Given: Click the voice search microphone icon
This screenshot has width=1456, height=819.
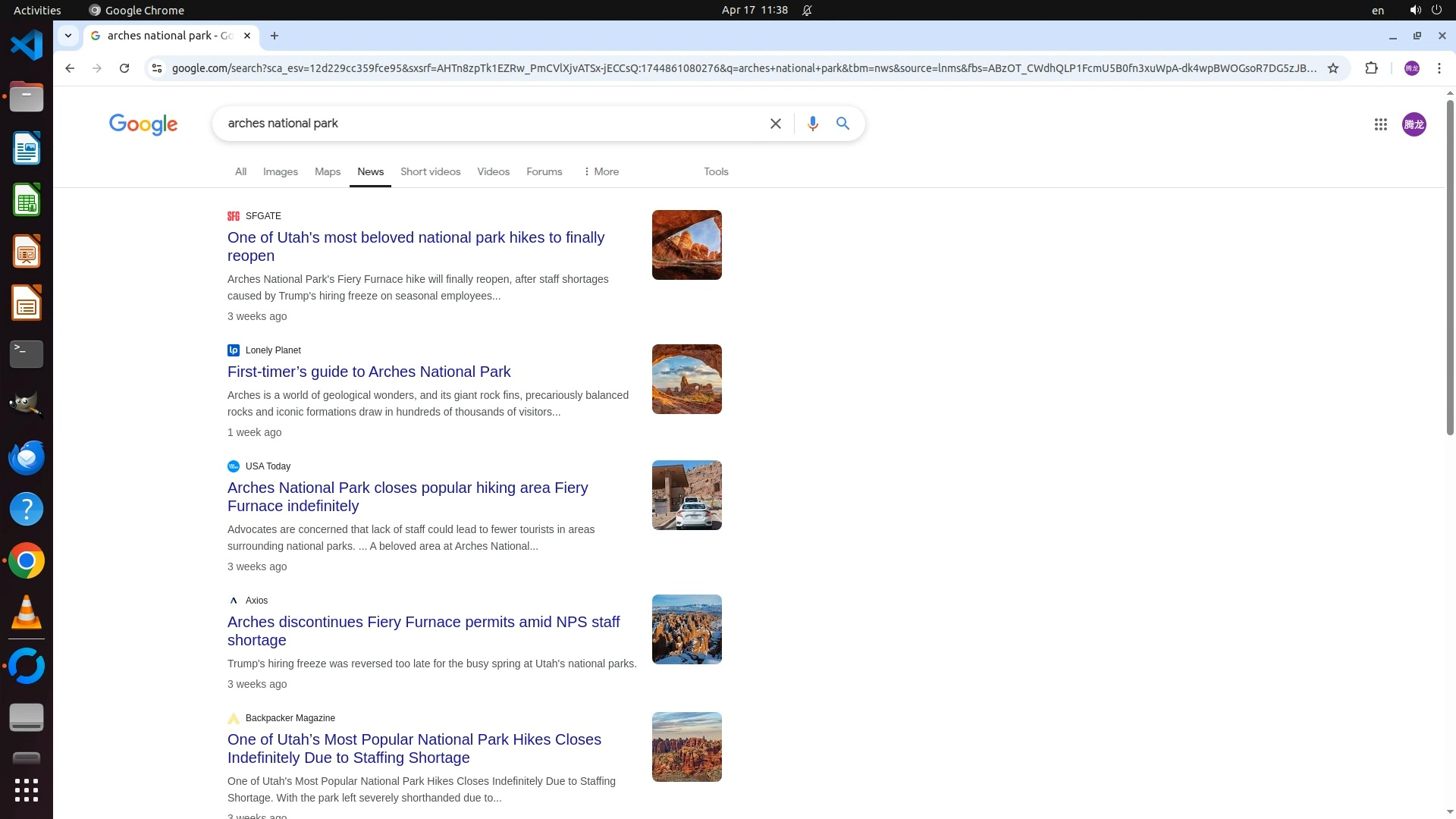Looking at the screenshot, I should point(812,124).
